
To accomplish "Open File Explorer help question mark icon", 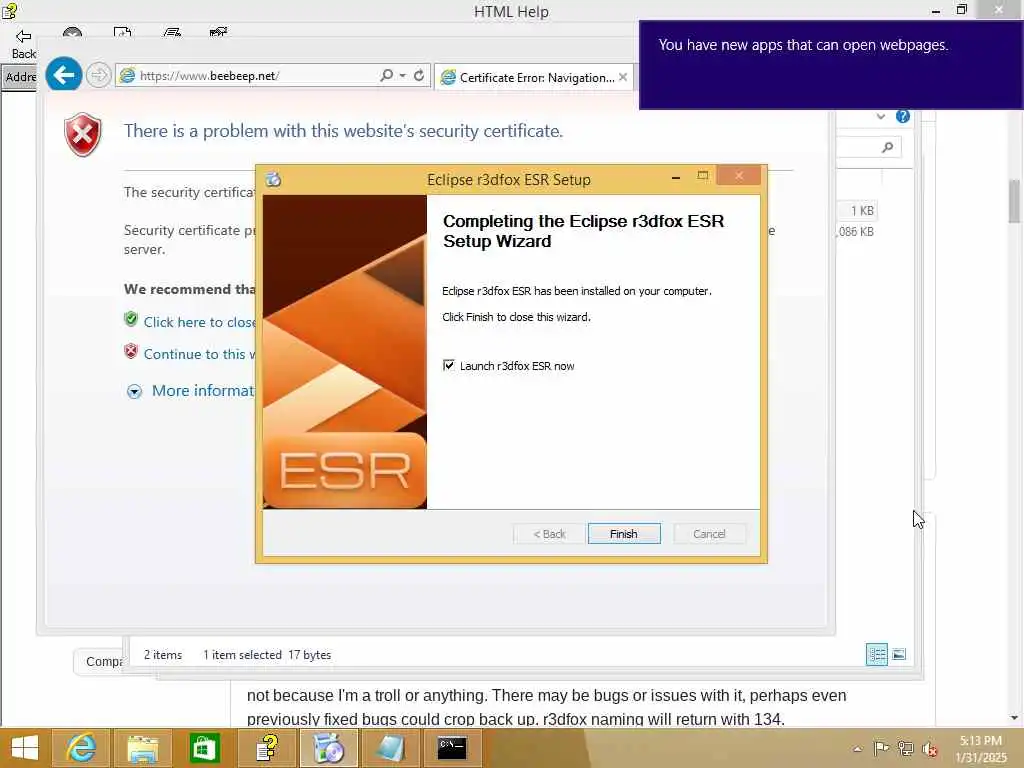I will coord(903,116).
